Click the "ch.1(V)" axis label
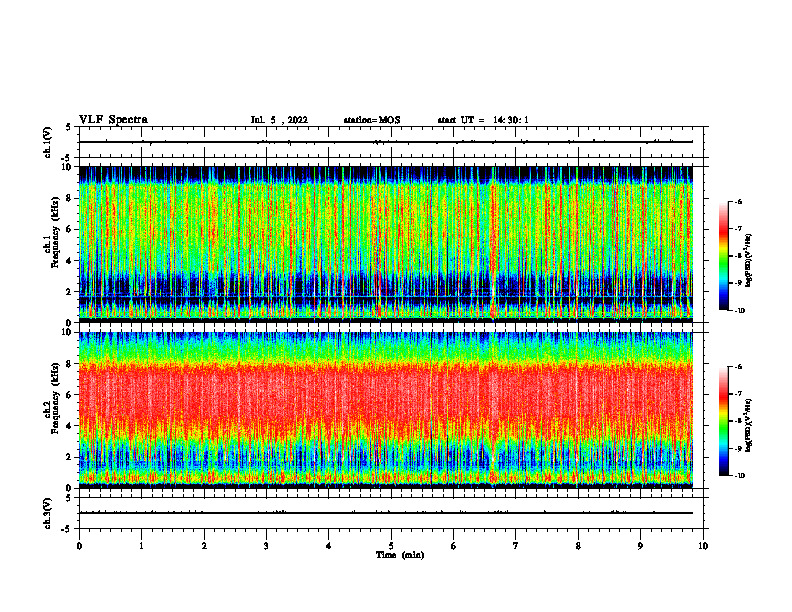 tap(48, 142)
